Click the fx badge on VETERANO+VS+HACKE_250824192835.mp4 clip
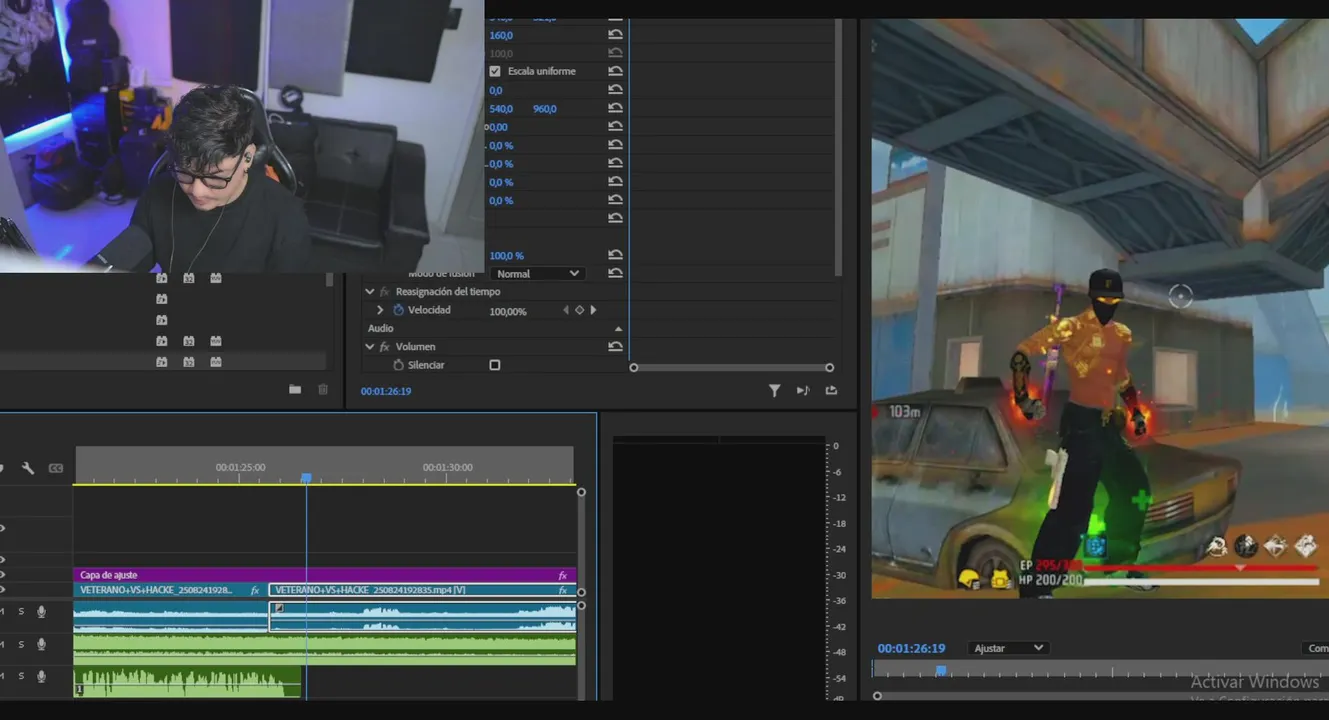This screenshot has width=1329, height=720. pos(563,590)
